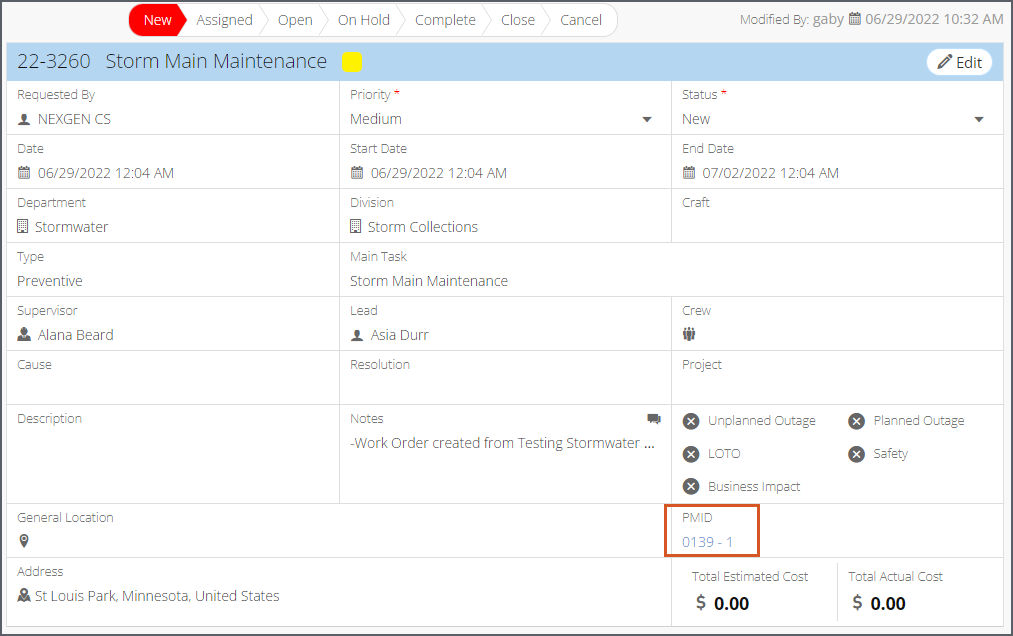
Task: Open the Priority dropdown arrow
Action: 647,120
